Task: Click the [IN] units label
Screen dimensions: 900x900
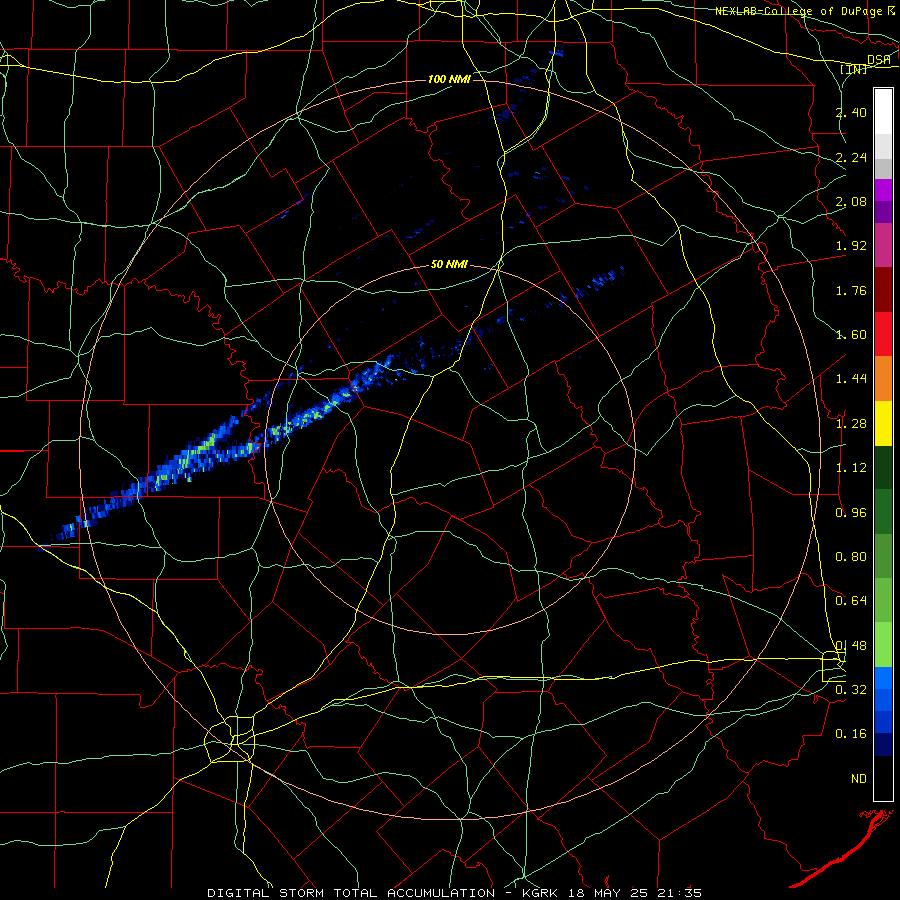Action: coord(854,69)
